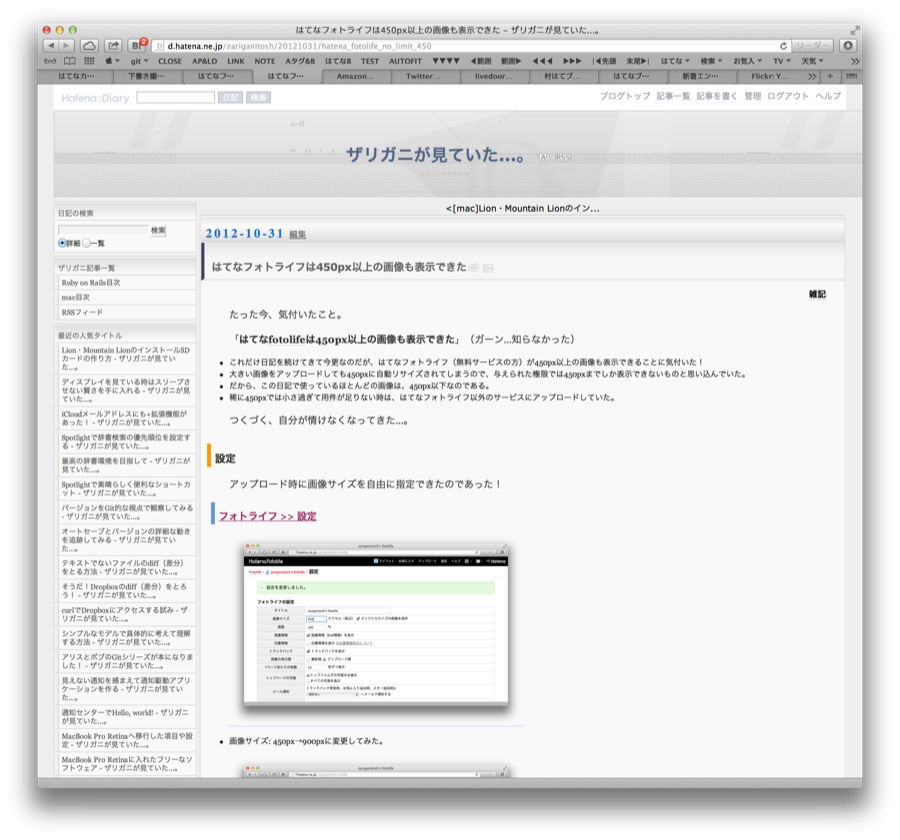This screenshot has height=840, width=900.
Task: Go back with the Safari back arrow
Action: [x=52, y=45]
